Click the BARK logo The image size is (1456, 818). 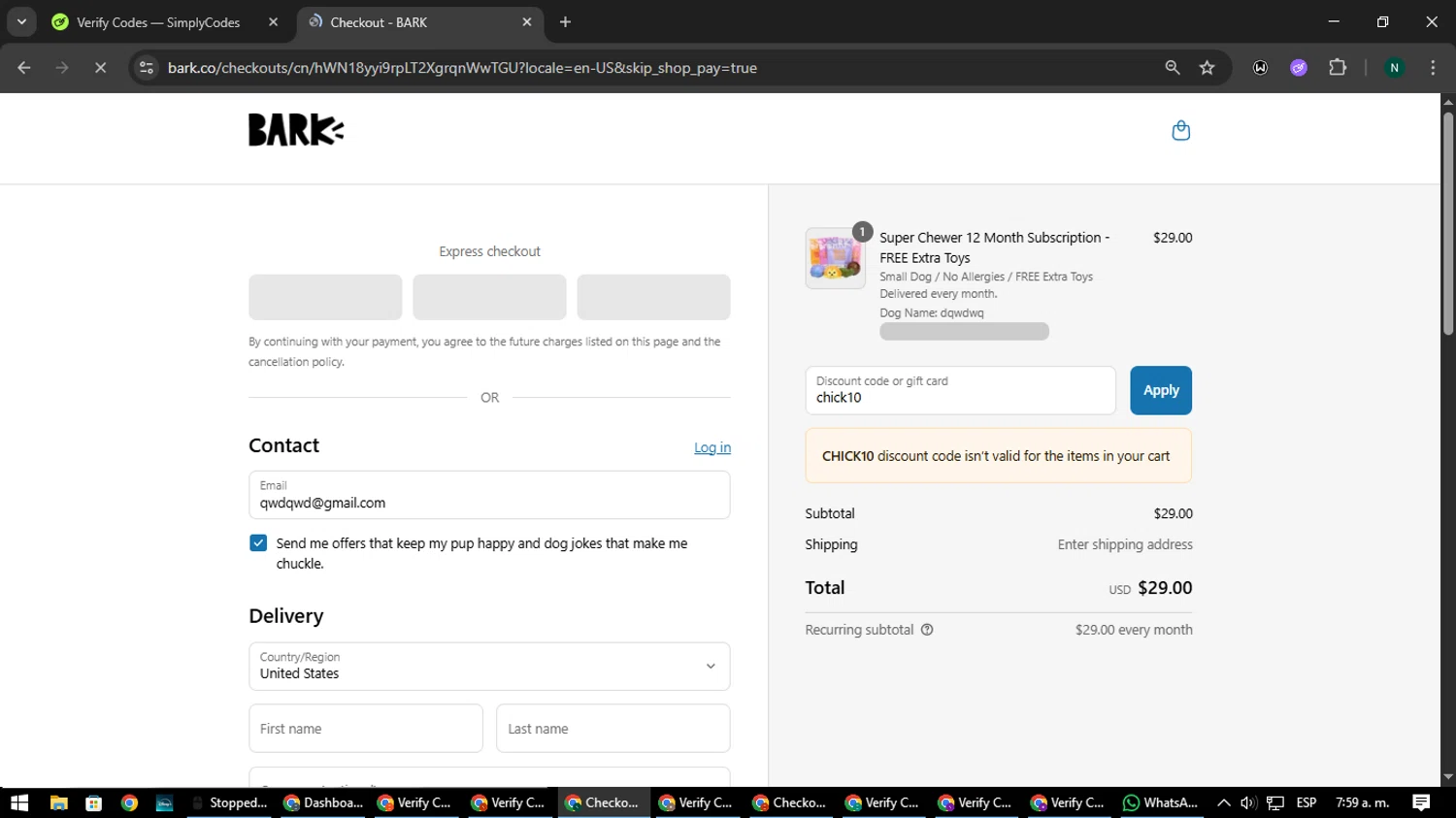[296, 130]
